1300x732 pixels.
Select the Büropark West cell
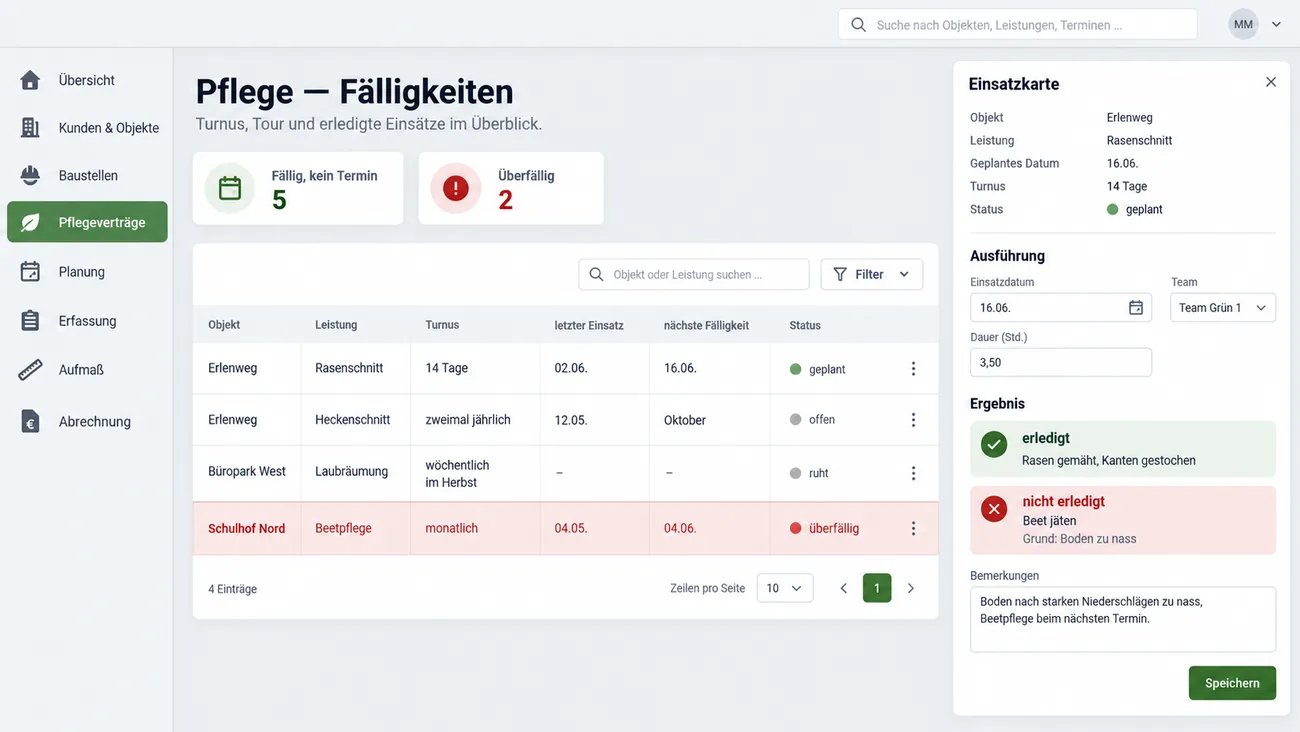247,471
